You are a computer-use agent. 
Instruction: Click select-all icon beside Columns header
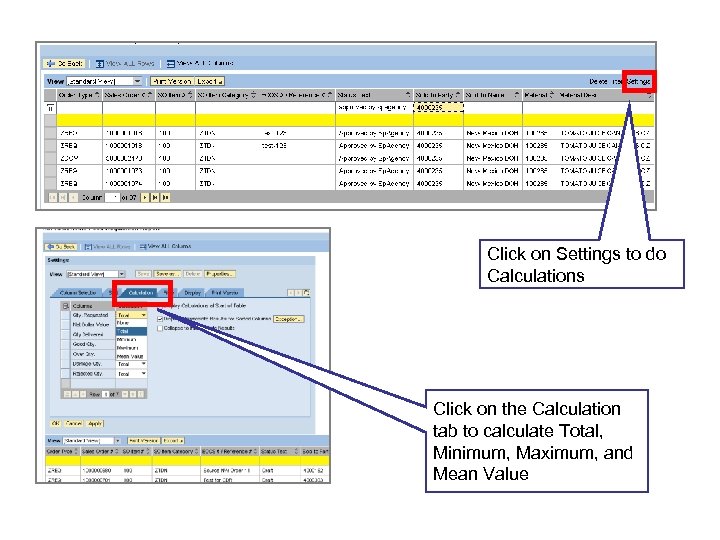pyautogui.click(x=66, y=306)
